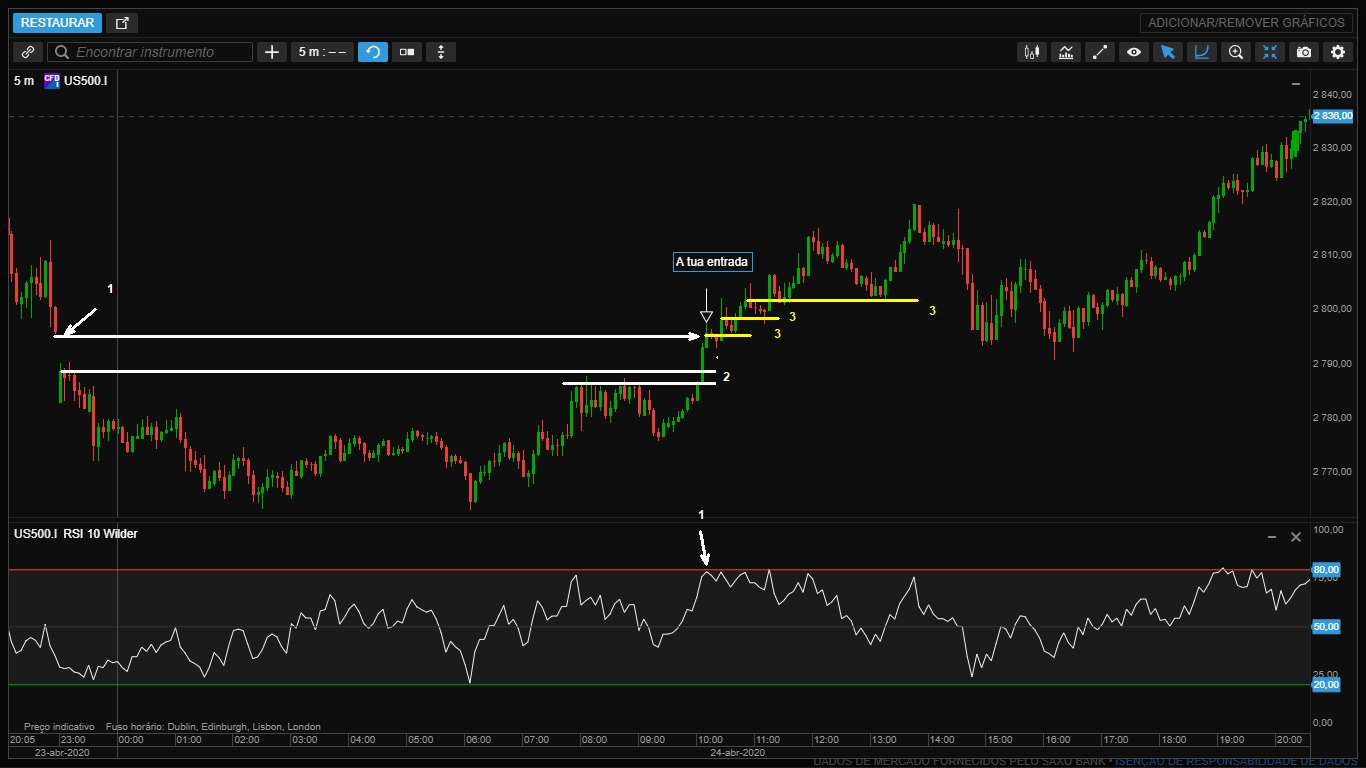Open the chart type candlestick selector
The height and width of the screenshot is (768, 1366).
click(1031, 52)
